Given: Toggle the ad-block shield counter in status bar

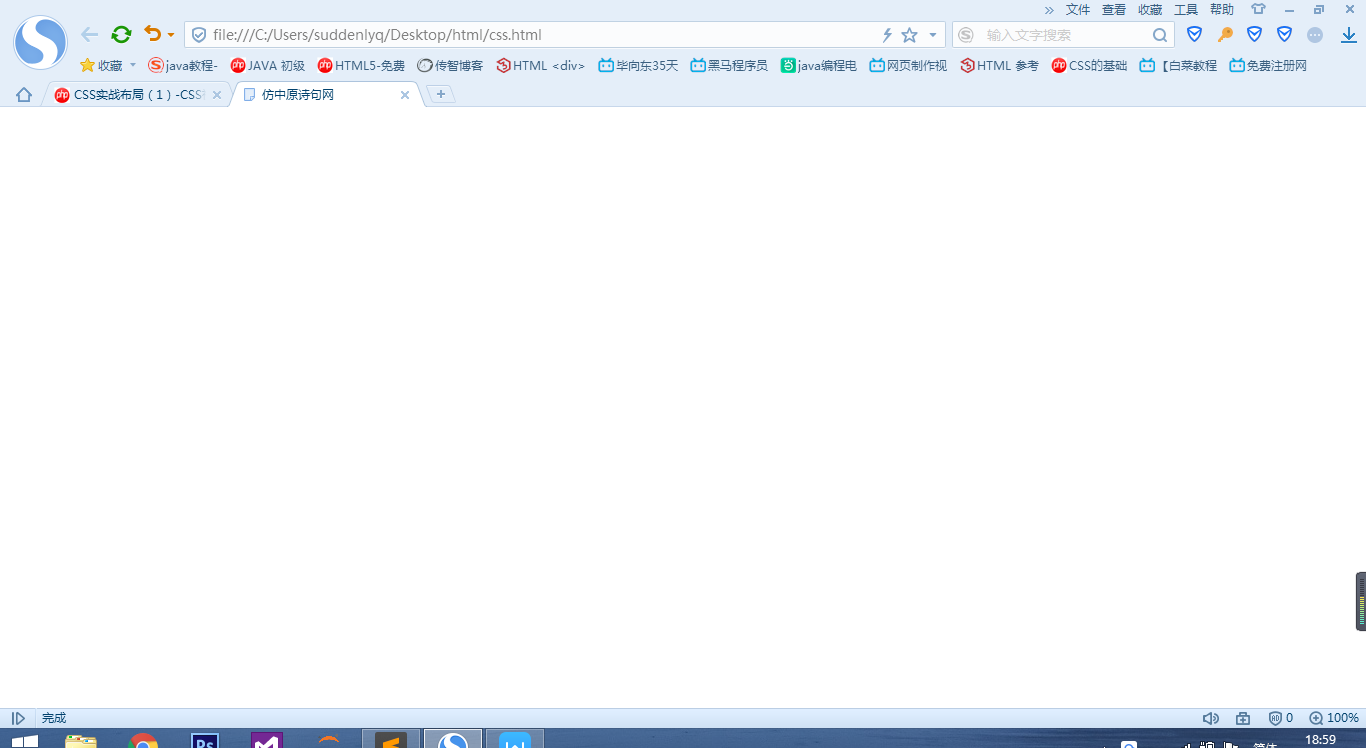Looking at the screenshot, I should click(1281, 718).
